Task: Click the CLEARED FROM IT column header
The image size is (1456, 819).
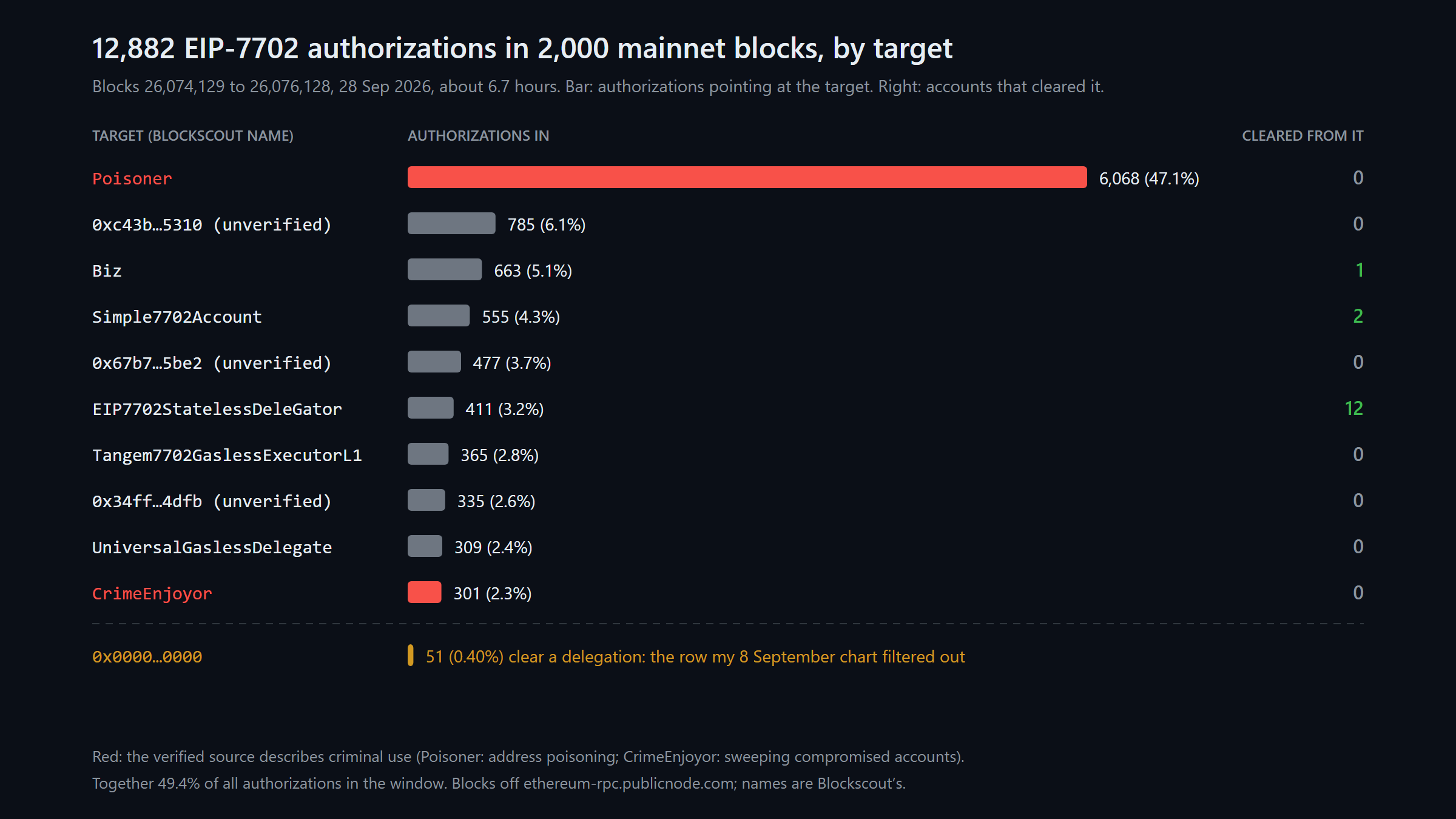Action: (1303, 136)
